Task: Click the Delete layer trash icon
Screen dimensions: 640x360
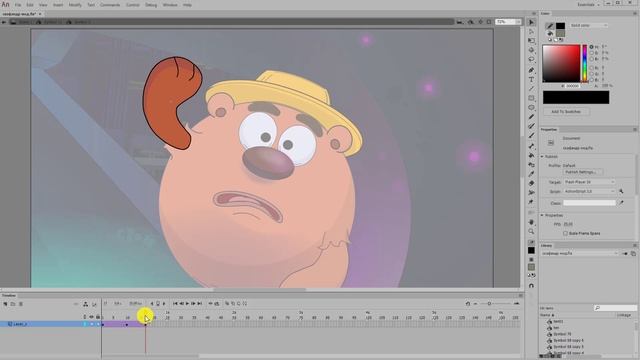Action: click(x=21, y=304)
